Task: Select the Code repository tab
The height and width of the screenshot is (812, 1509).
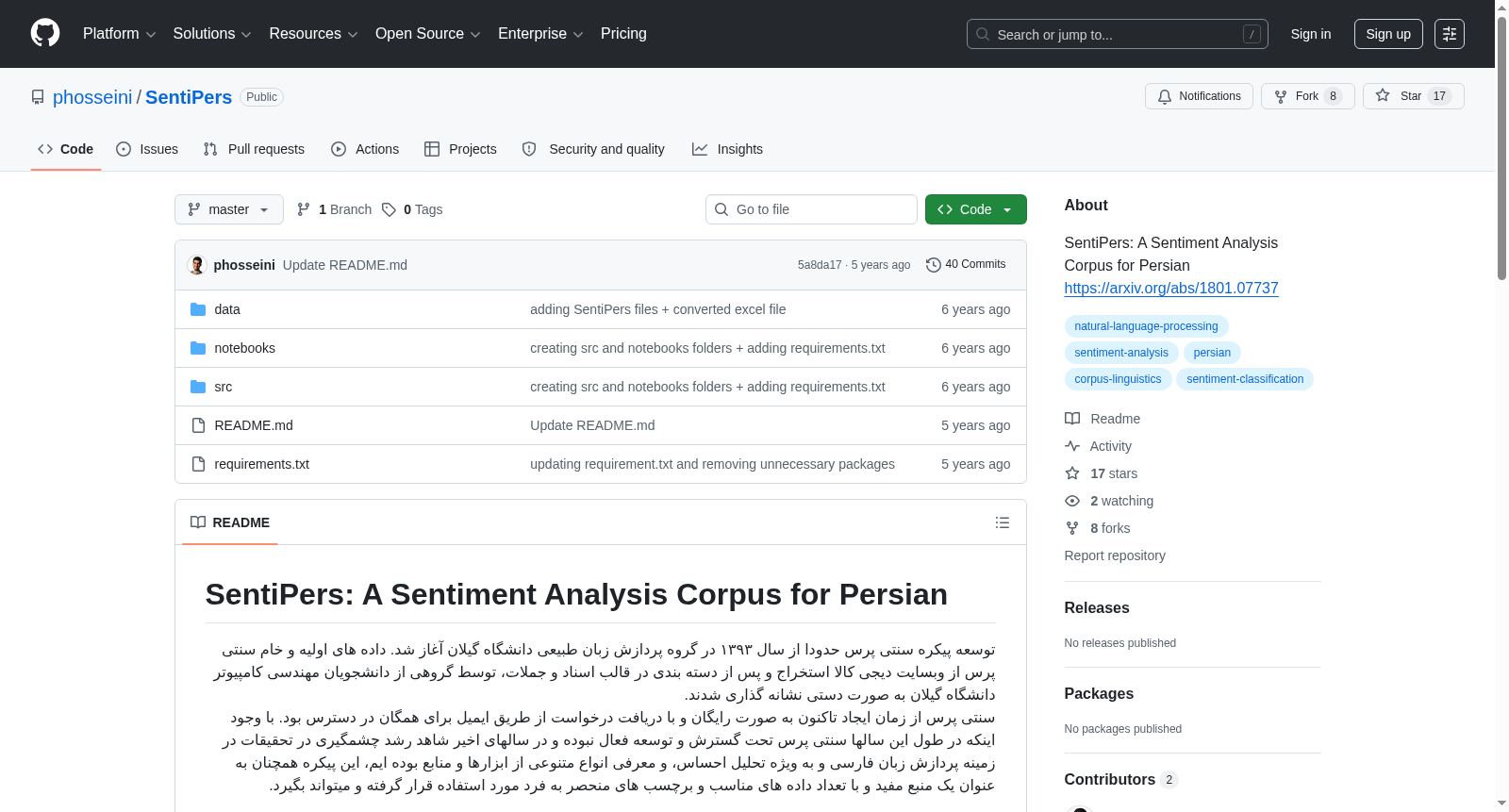Action: coord(65,149)
